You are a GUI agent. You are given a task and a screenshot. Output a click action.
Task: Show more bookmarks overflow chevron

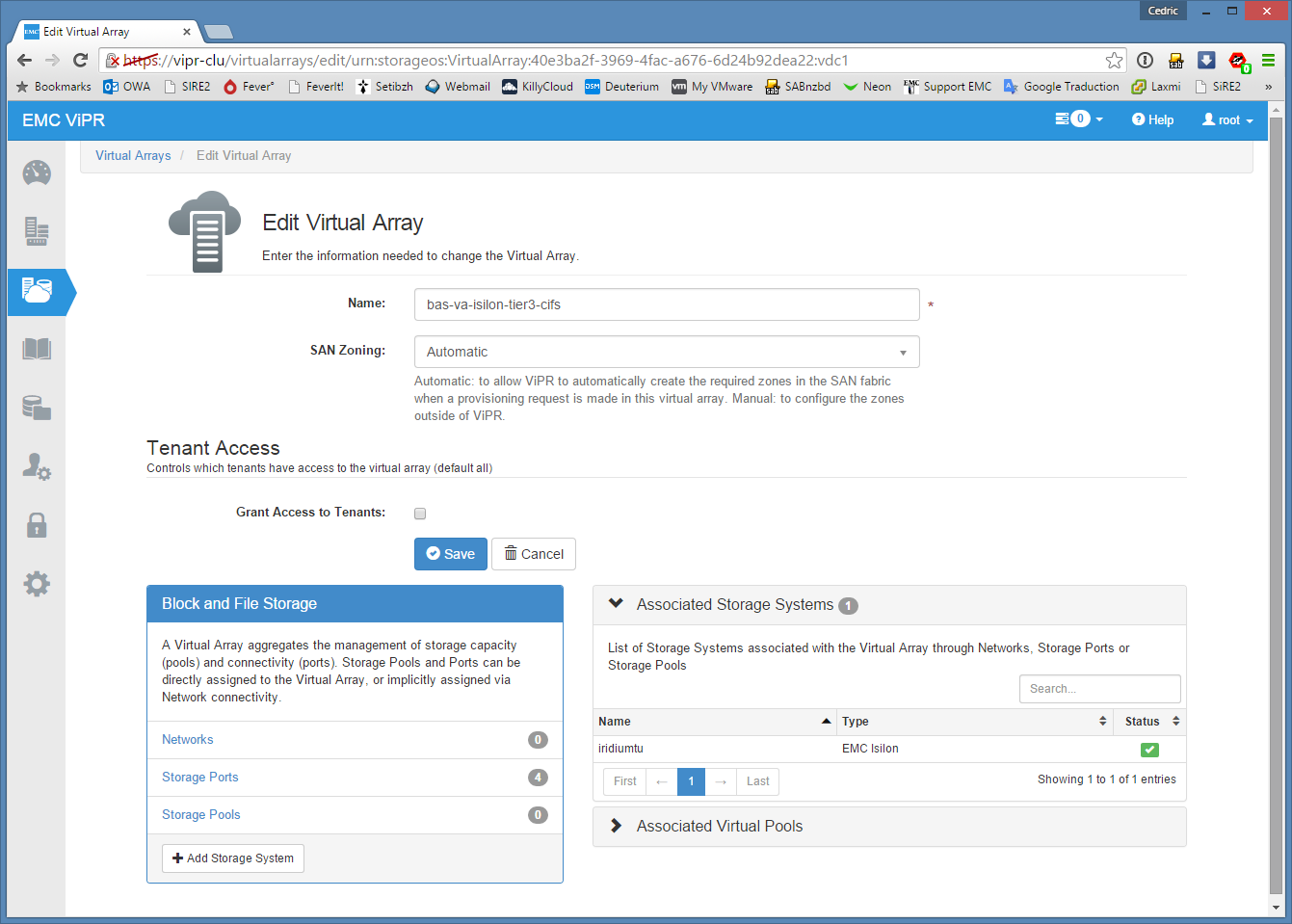coord(1268,87)
